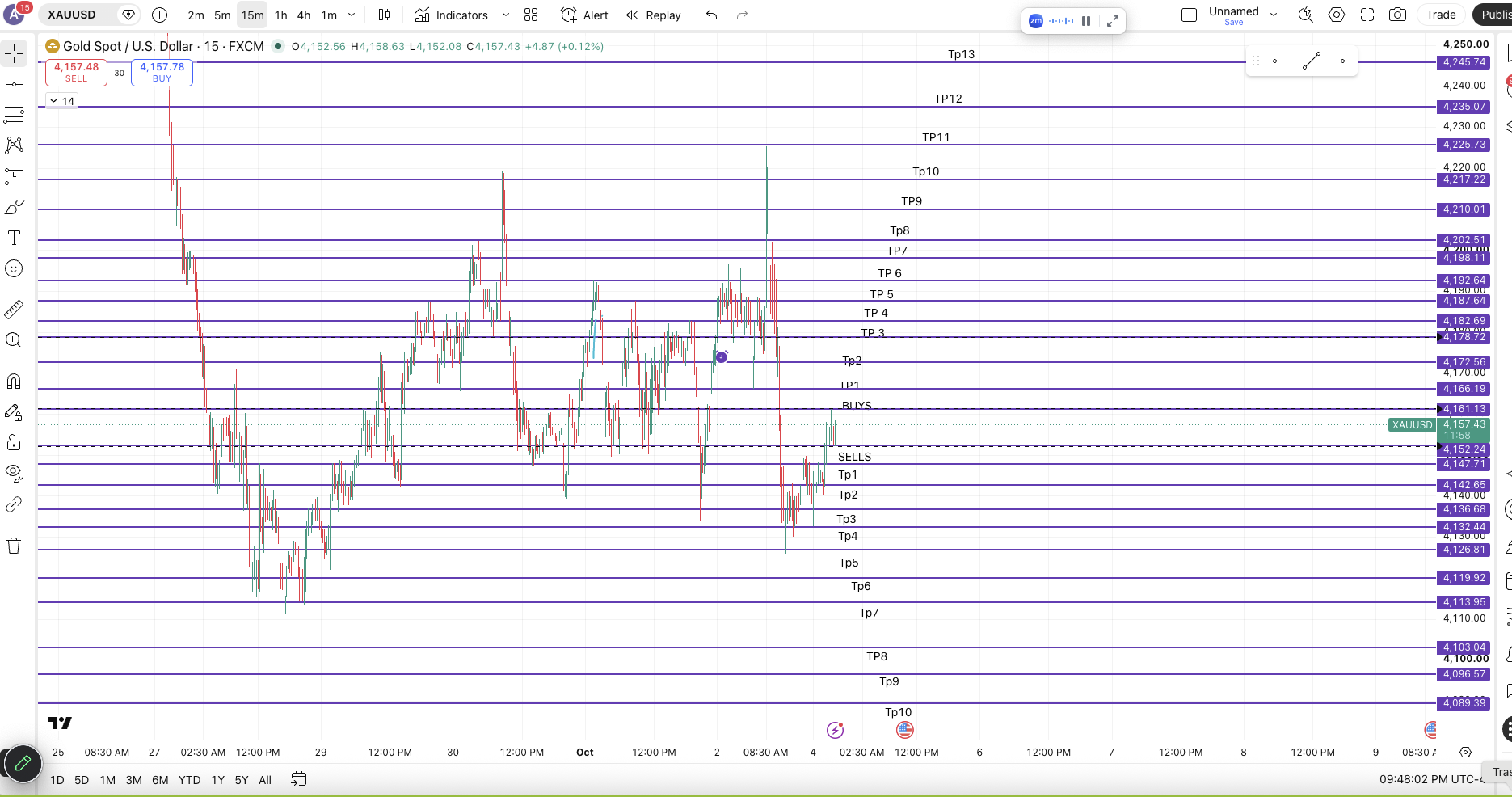Toggle stay in drawing mode
This screenshot has height=797, width=1512.
15,412
